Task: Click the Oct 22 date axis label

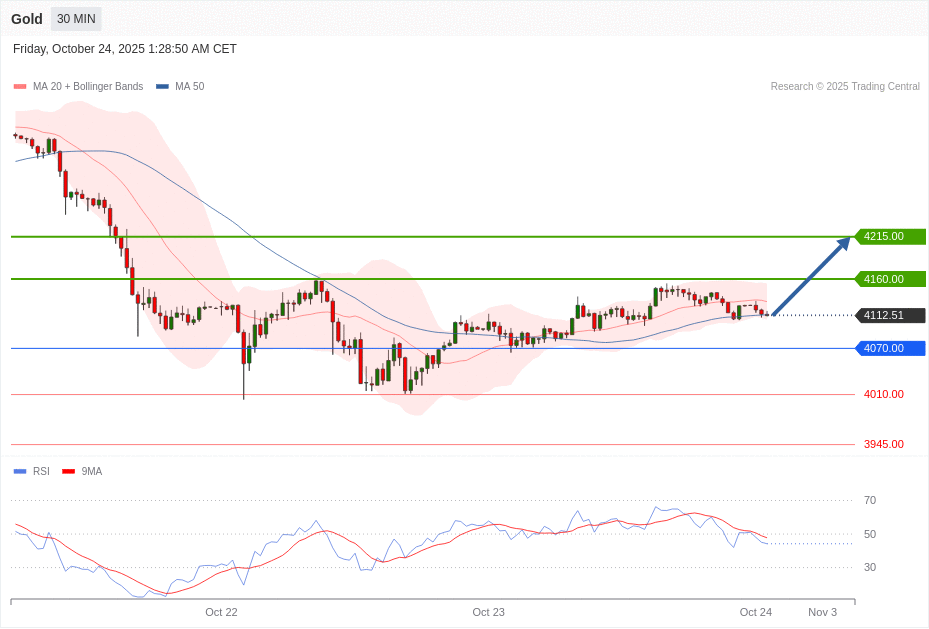Action: pos(221,612)
